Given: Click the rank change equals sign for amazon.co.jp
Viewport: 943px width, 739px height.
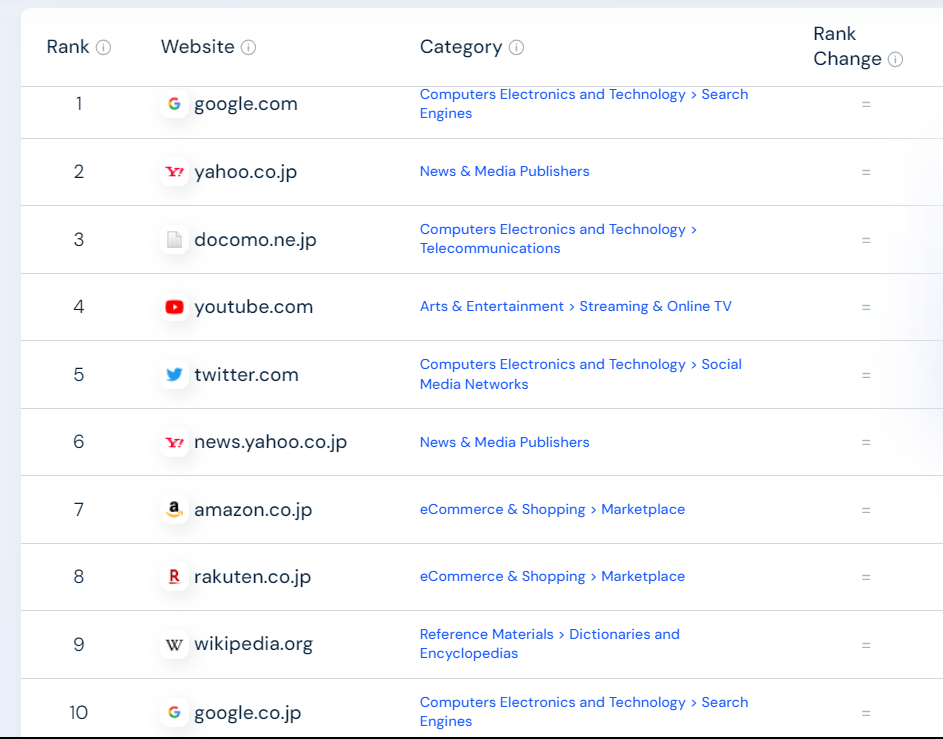Looking at the screenshot, I should [866, 511].
